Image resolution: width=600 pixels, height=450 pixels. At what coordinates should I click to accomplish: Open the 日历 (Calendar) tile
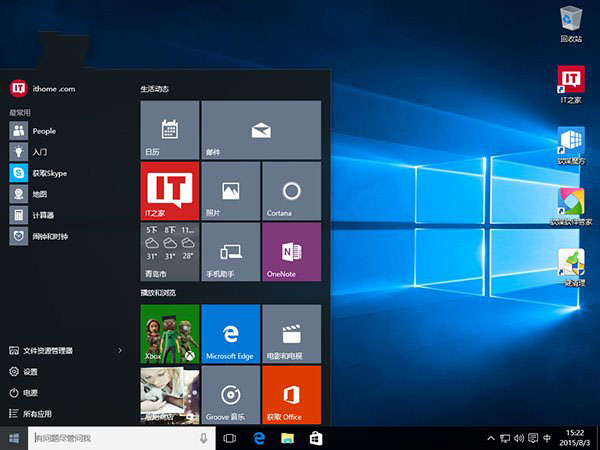[x=170, y=130]
